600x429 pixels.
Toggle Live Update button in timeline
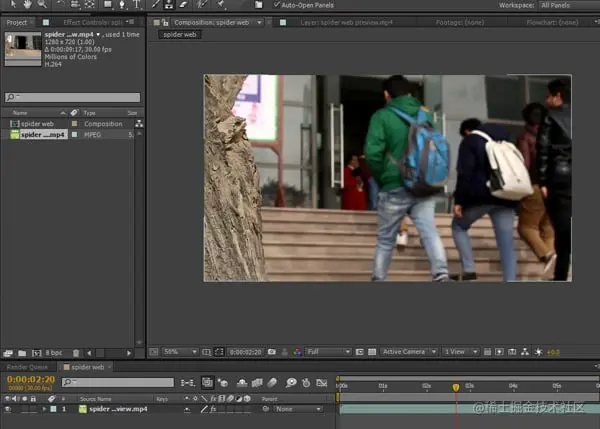point(207,382)
